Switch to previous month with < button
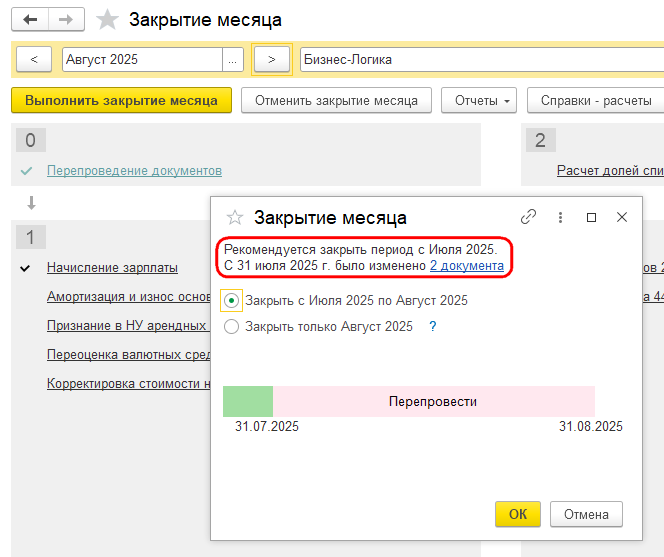Image resolution: width=664 pixels, height=557 pixels. (34, 59)
